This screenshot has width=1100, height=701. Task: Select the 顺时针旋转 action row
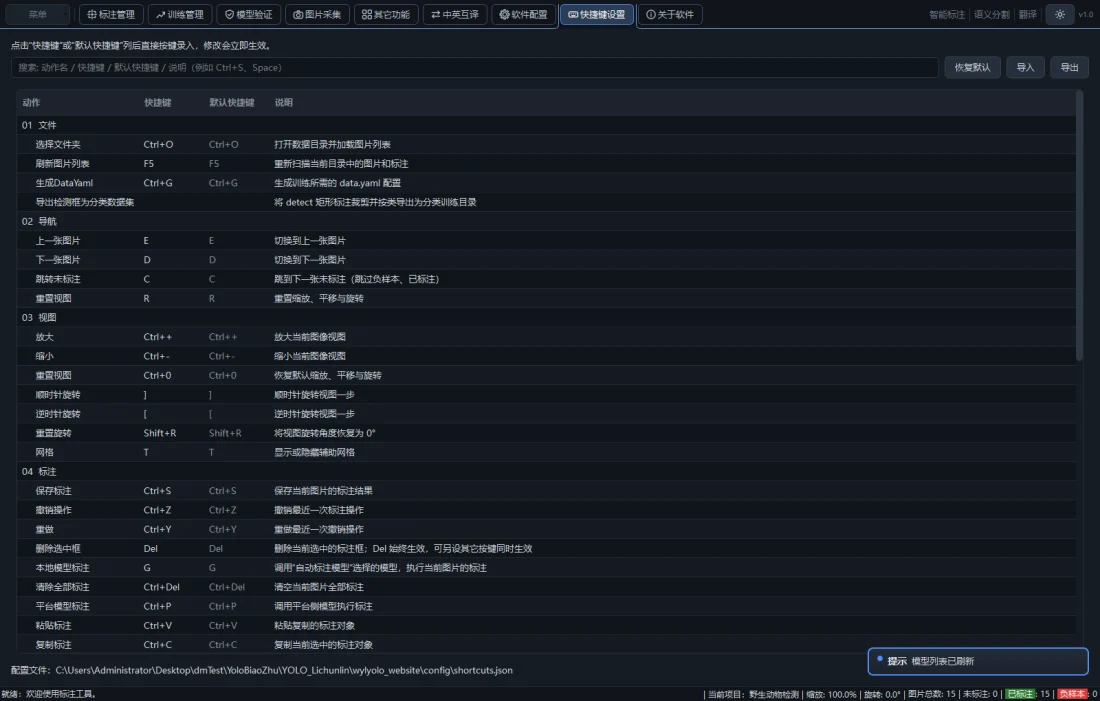point(546,394)
